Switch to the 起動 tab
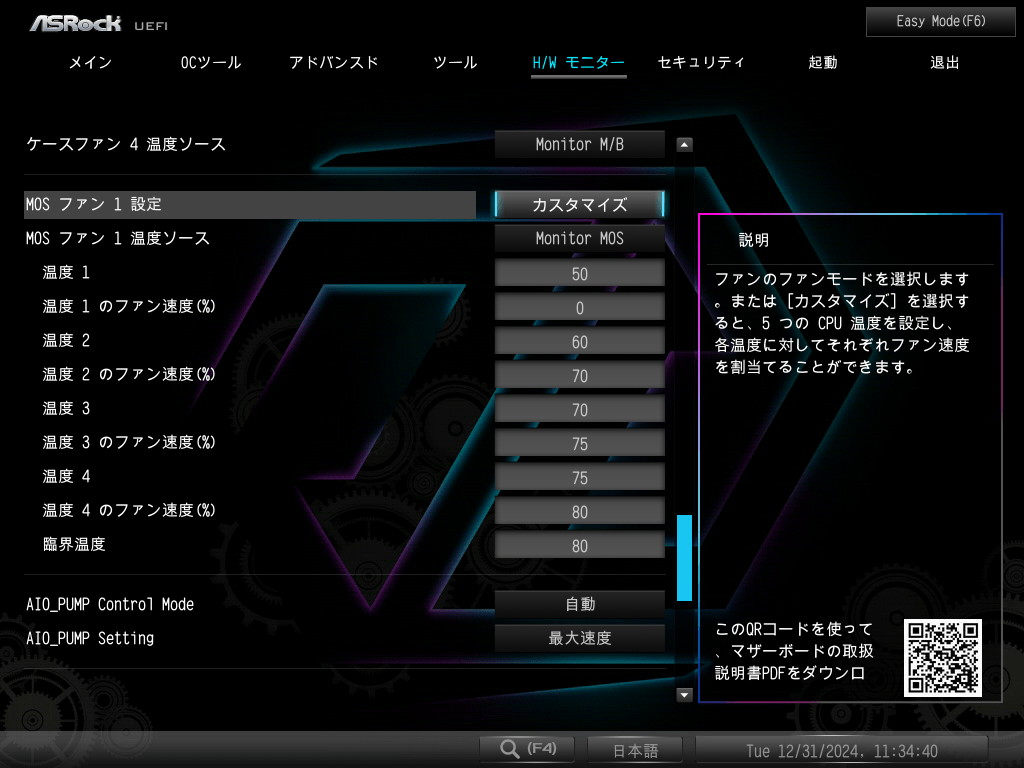 coord(823,63)
